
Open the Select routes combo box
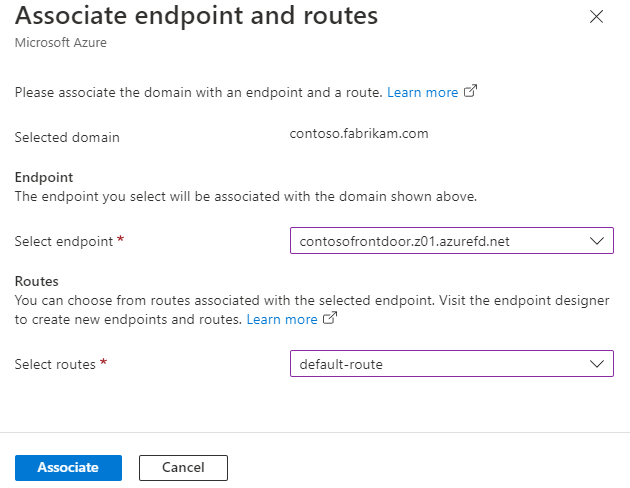(440, 364)
